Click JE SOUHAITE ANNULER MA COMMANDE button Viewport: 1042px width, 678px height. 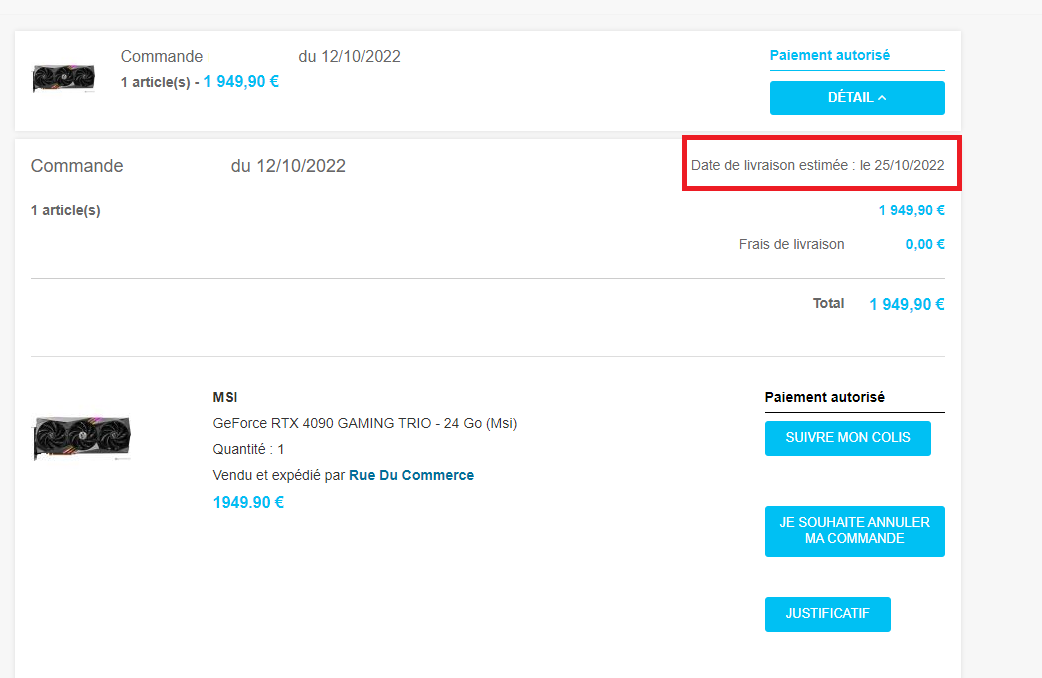click(855, 531)
